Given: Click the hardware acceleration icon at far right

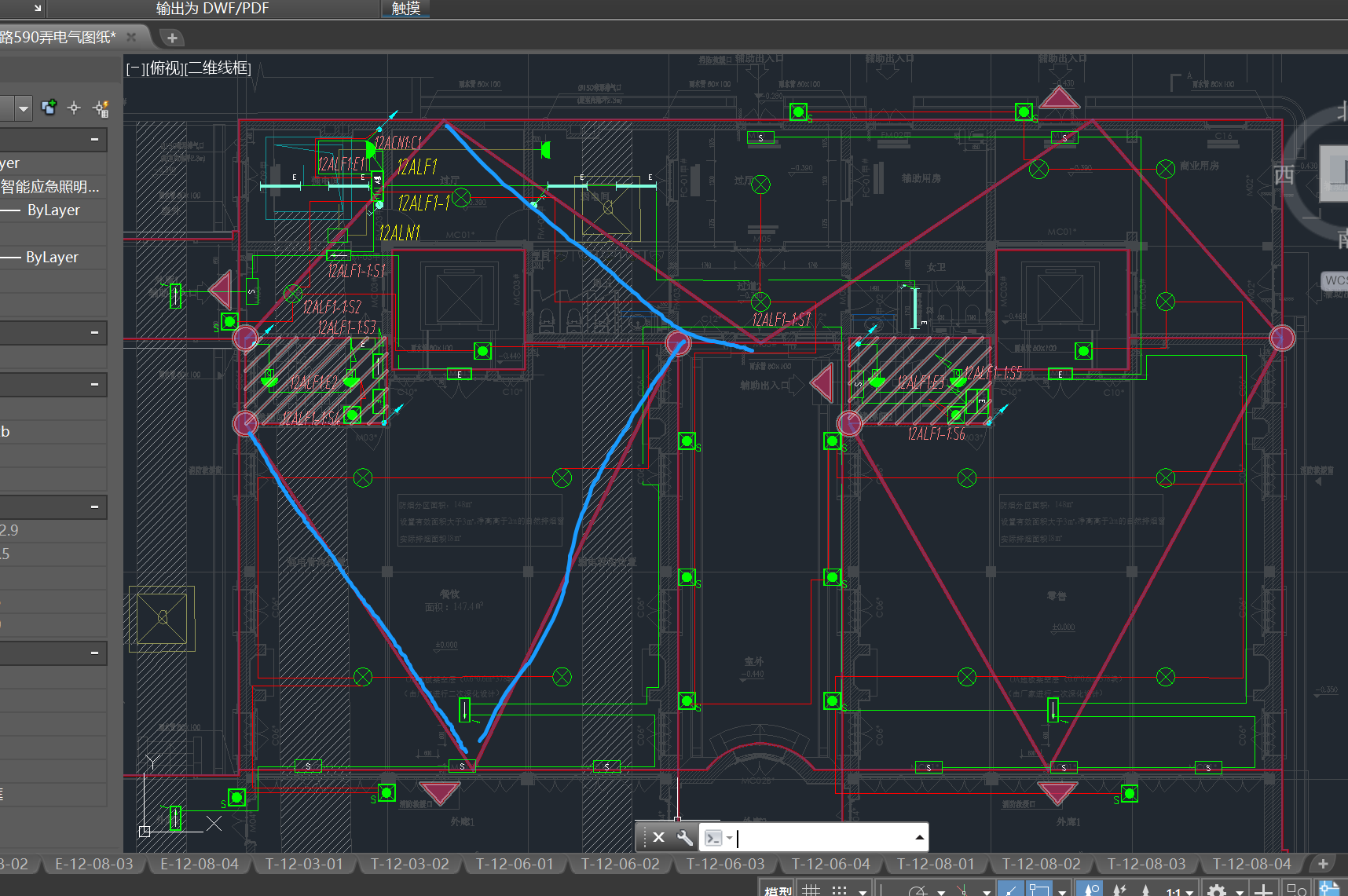Looking at the screenshot, I should point(1329,889).
